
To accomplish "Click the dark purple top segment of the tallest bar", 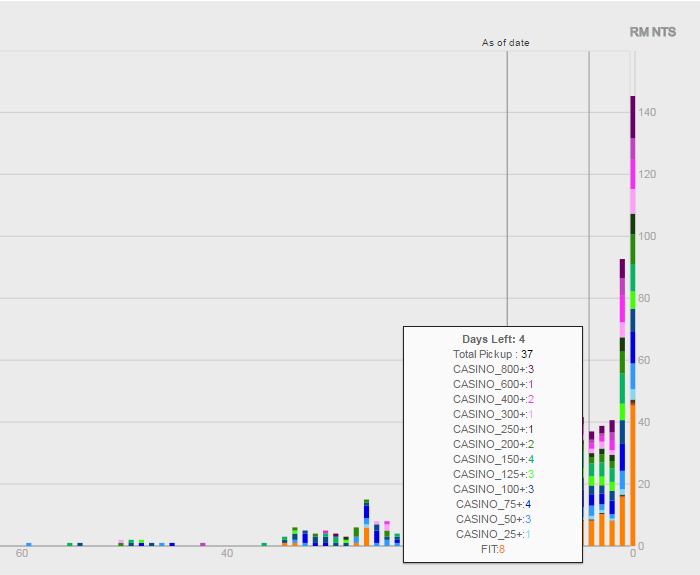I will point(633,117).
